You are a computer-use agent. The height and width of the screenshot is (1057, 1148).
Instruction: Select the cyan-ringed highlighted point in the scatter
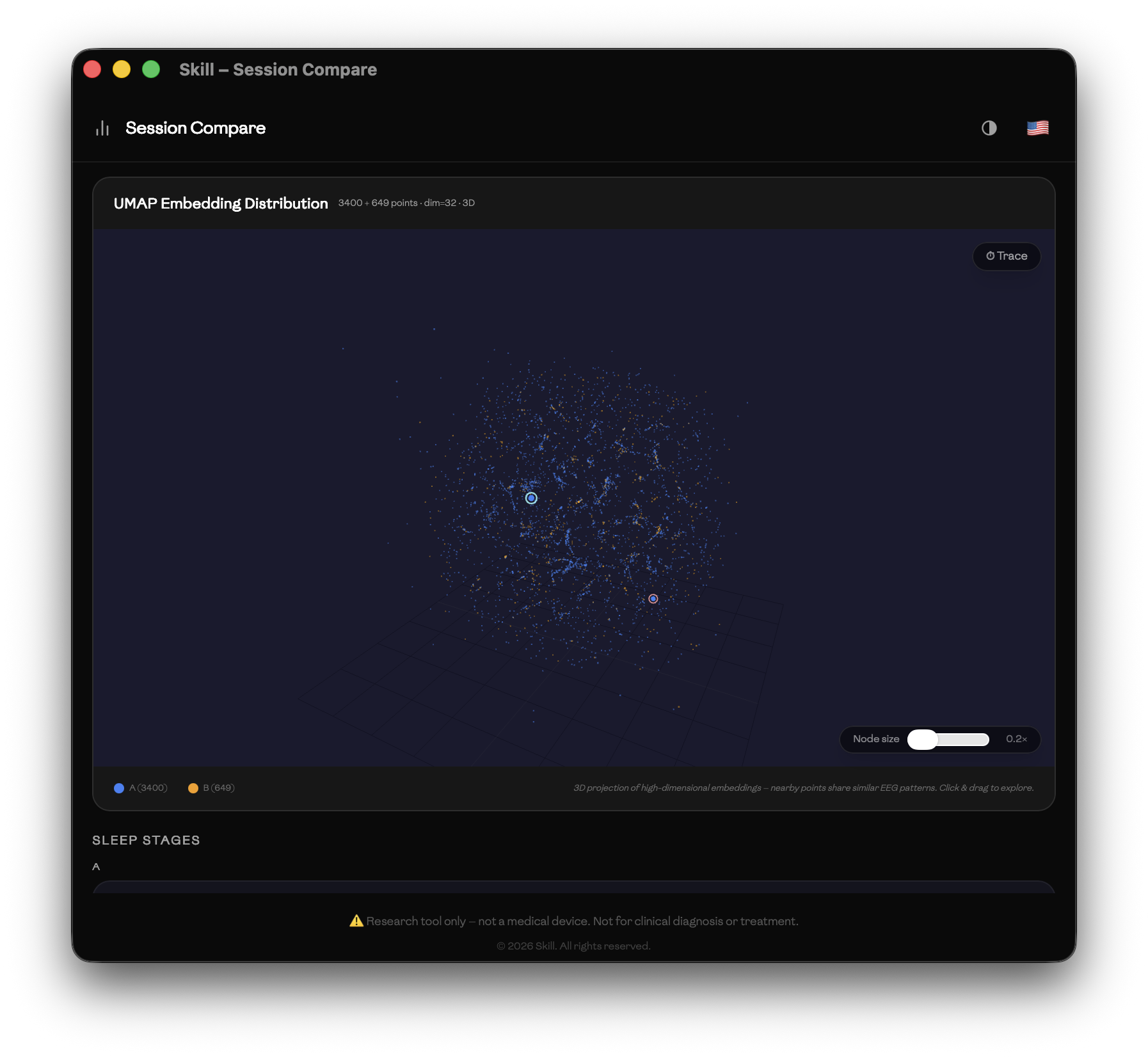pos(531,497)
